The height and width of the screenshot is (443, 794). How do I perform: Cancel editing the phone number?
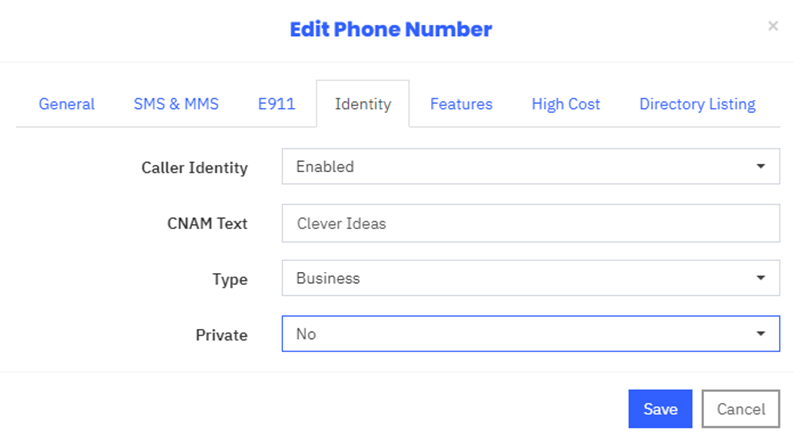pyautogui.click(x=740, y=409)
